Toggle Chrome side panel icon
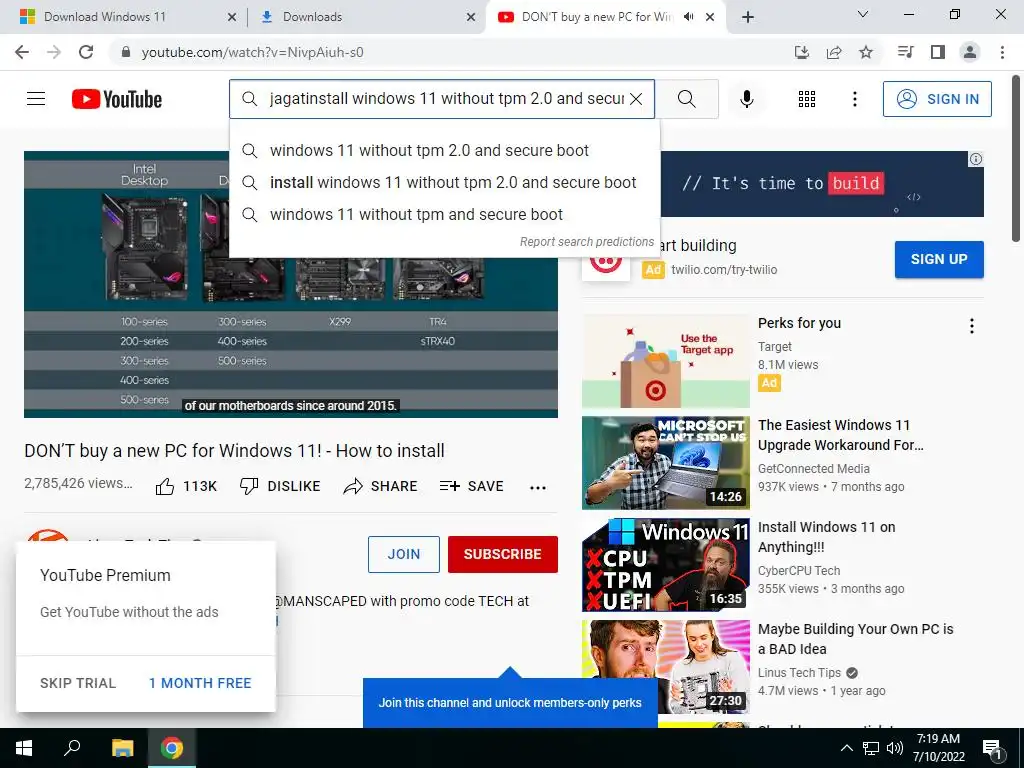 (938, 52)
